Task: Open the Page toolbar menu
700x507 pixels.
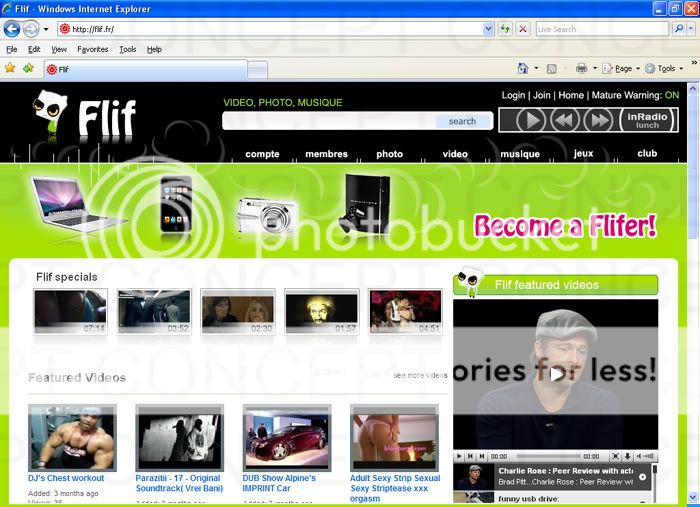Action: coord(621,68)
